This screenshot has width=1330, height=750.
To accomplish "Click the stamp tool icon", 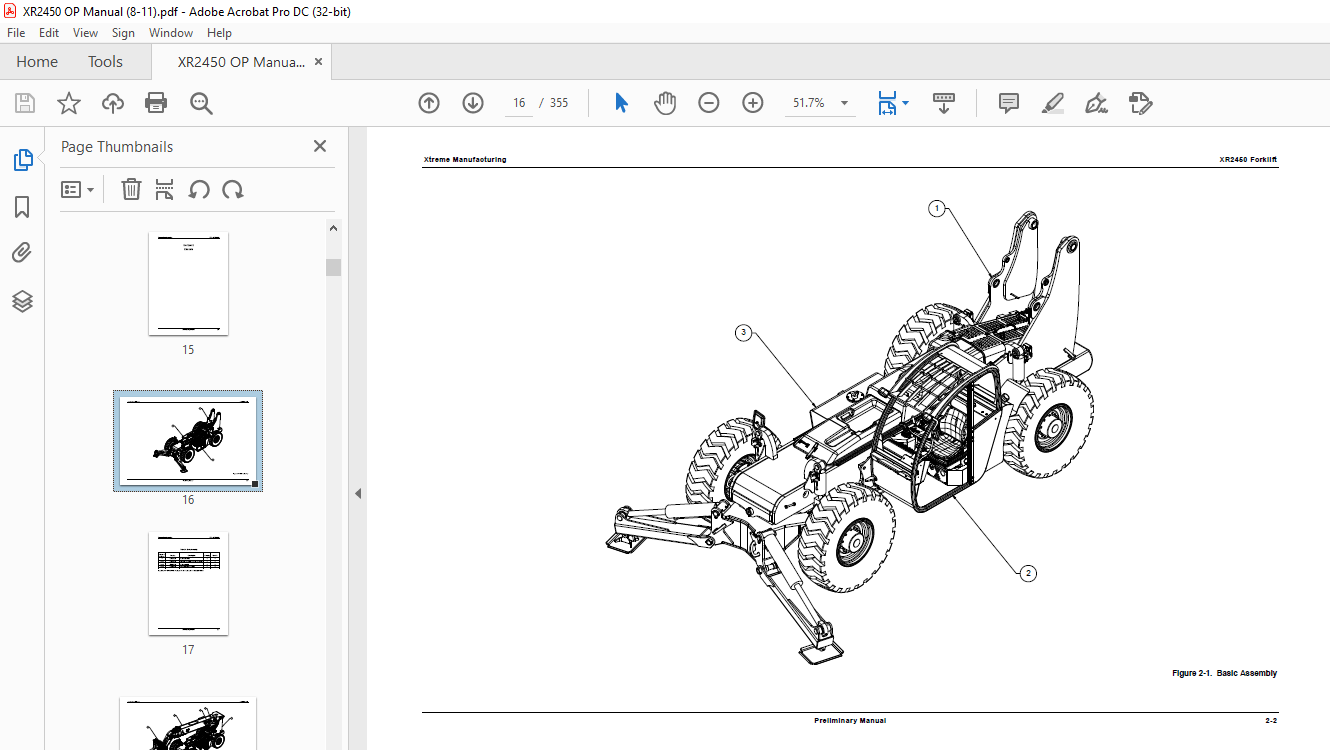I will pos(1140,103).
